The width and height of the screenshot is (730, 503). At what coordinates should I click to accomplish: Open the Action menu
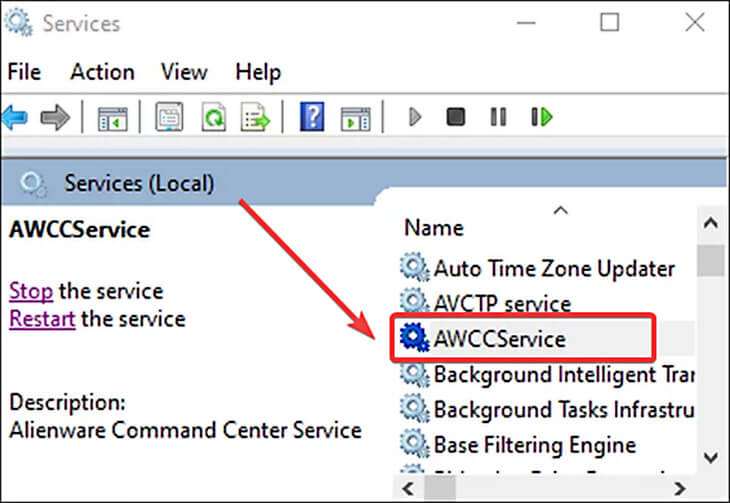coord(102,72)
